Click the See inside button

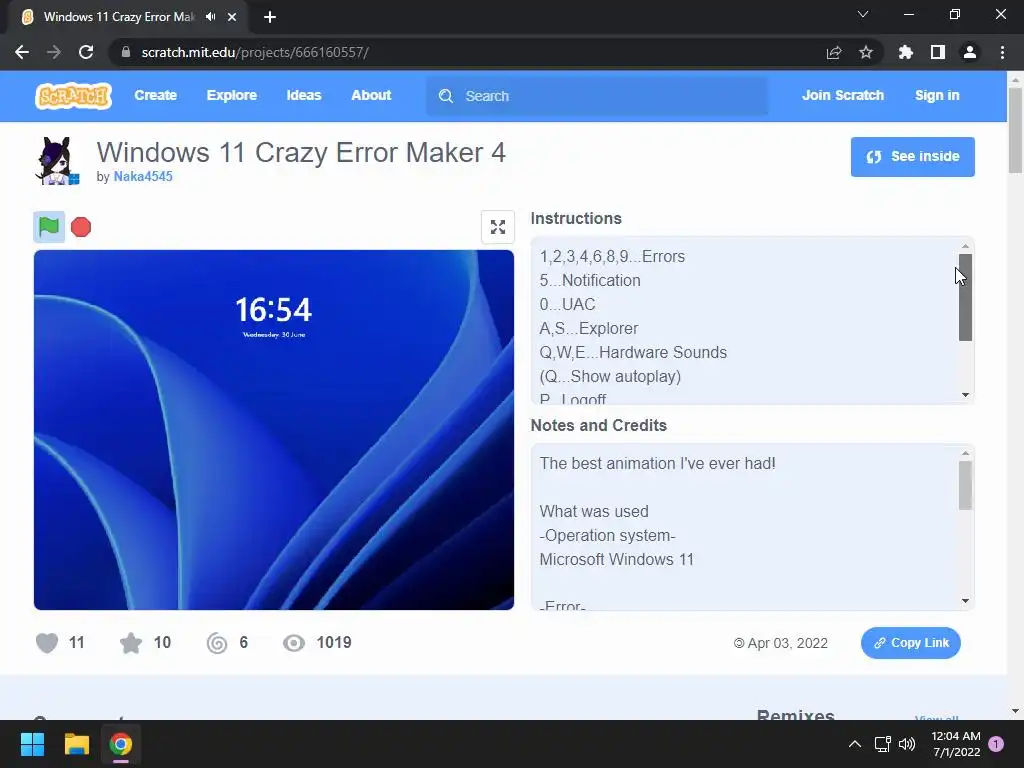912,157
